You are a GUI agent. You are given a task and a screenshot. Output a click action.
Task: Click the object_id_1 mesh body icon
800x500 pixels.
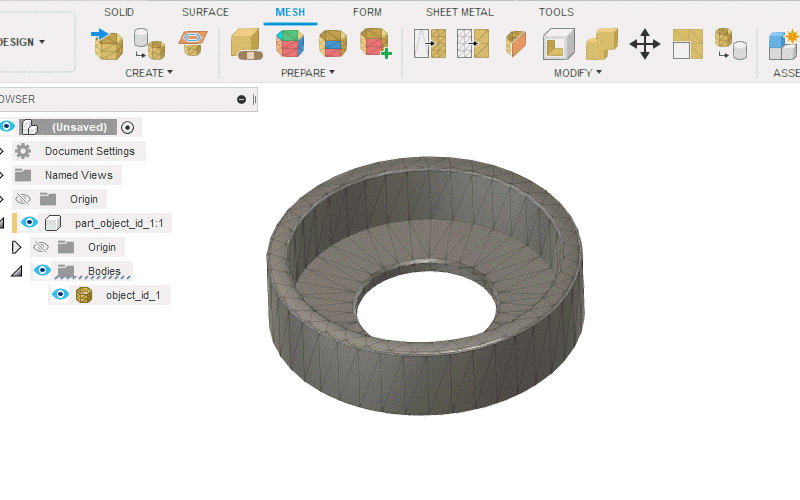[84, 295]
